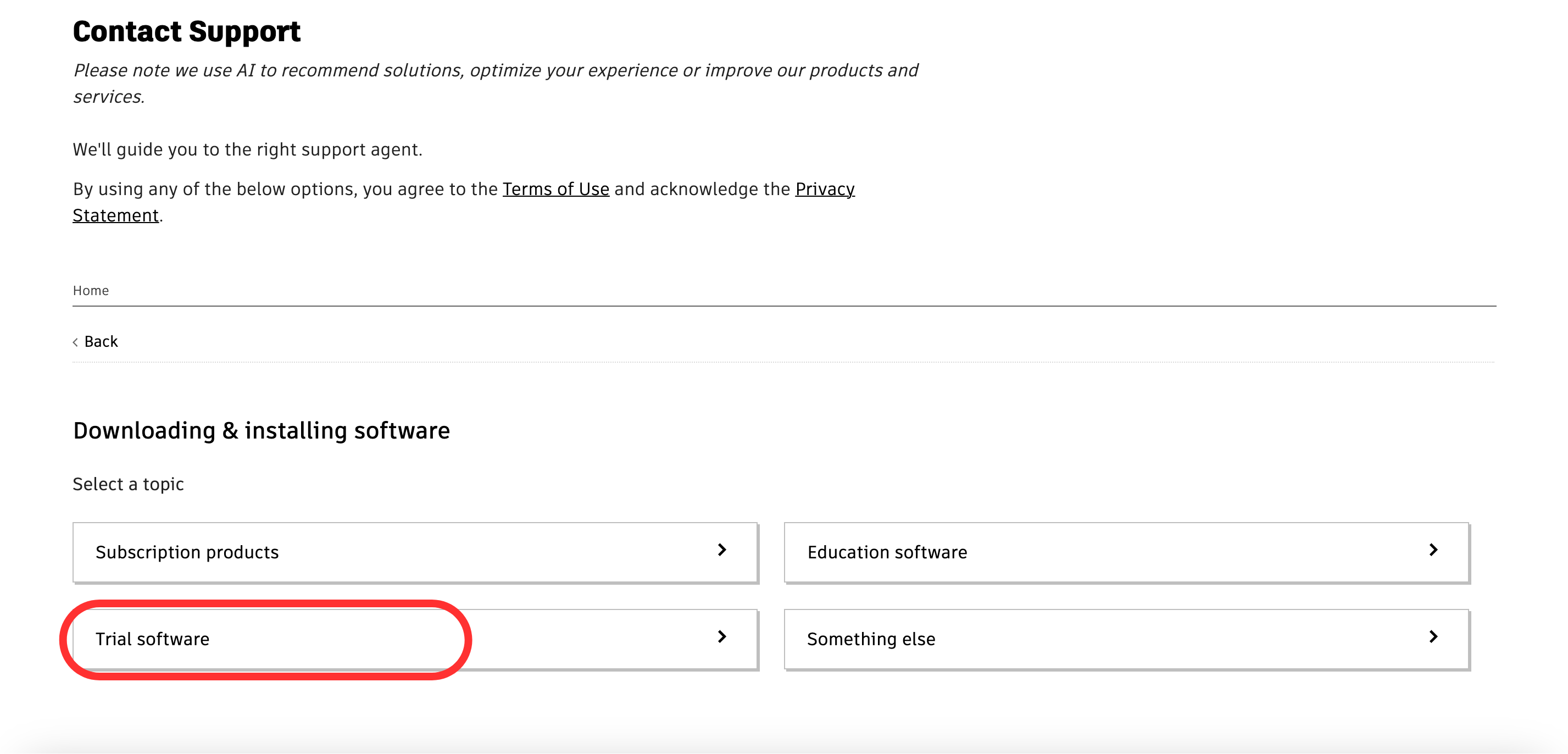Click the Select a topic label
The height and width of the screenshot is (754, 1568).
(x=128, y=484)
